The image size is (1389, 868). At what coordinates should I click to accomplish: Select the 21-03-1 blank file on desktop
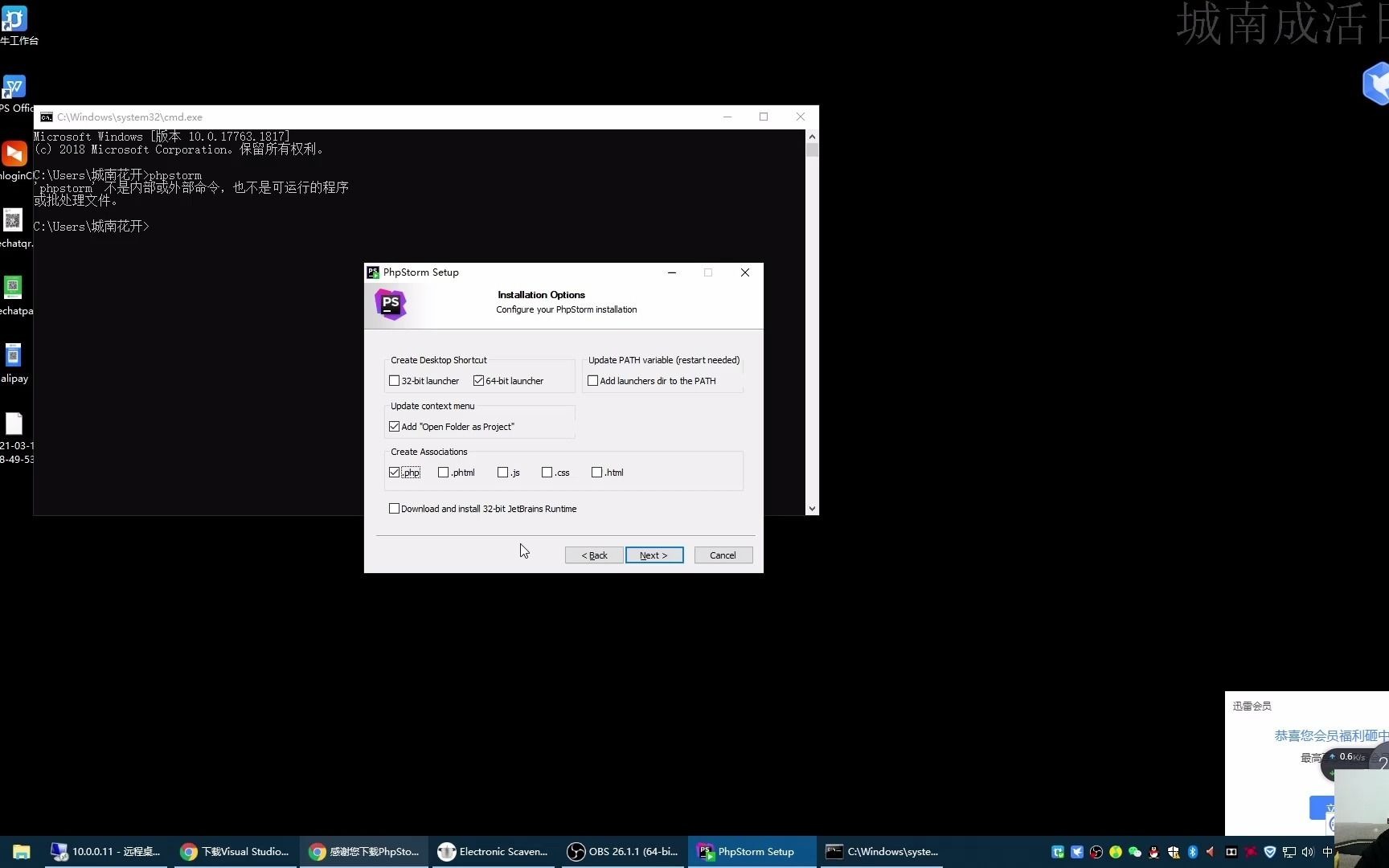pos(14,437)
